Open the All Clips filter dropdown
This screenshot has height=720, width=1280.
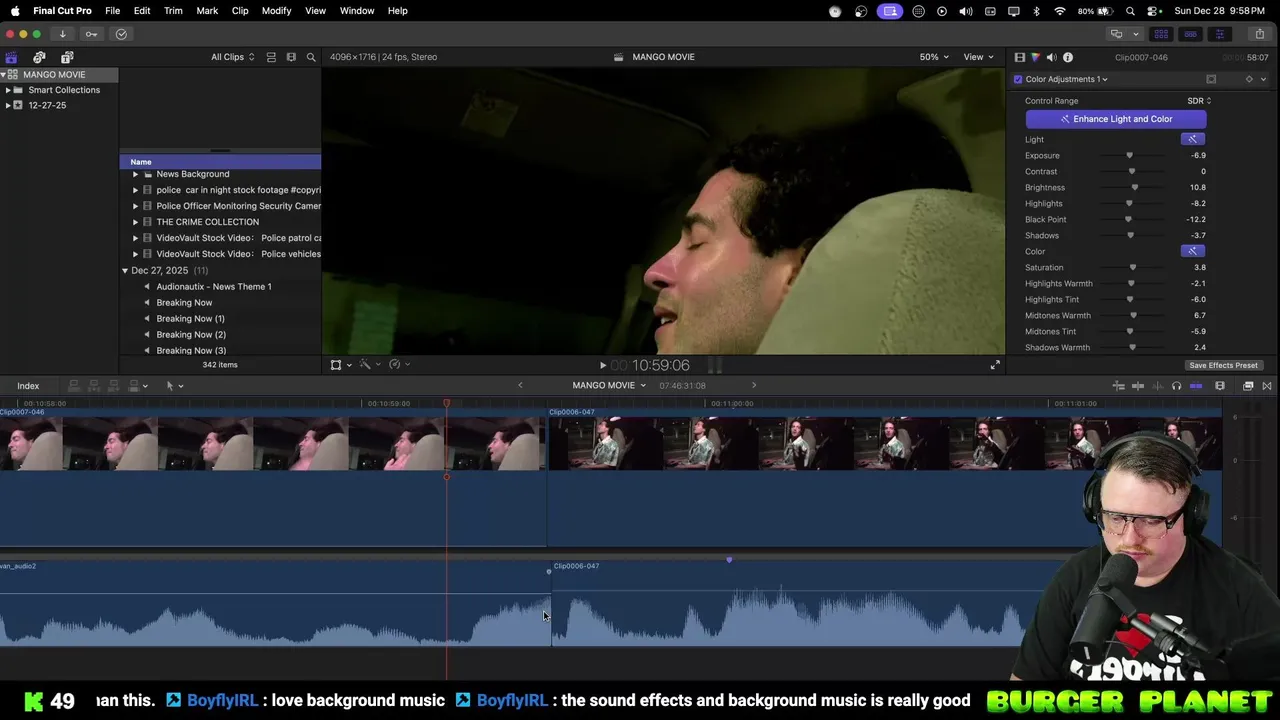click(232, 57)
